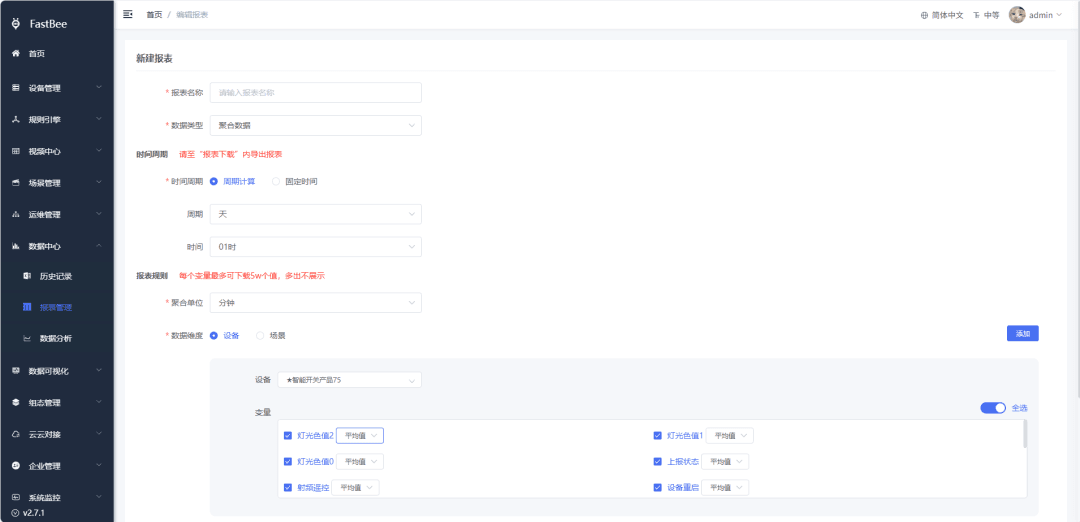Turn off the 全选 switch

point(993,408)
